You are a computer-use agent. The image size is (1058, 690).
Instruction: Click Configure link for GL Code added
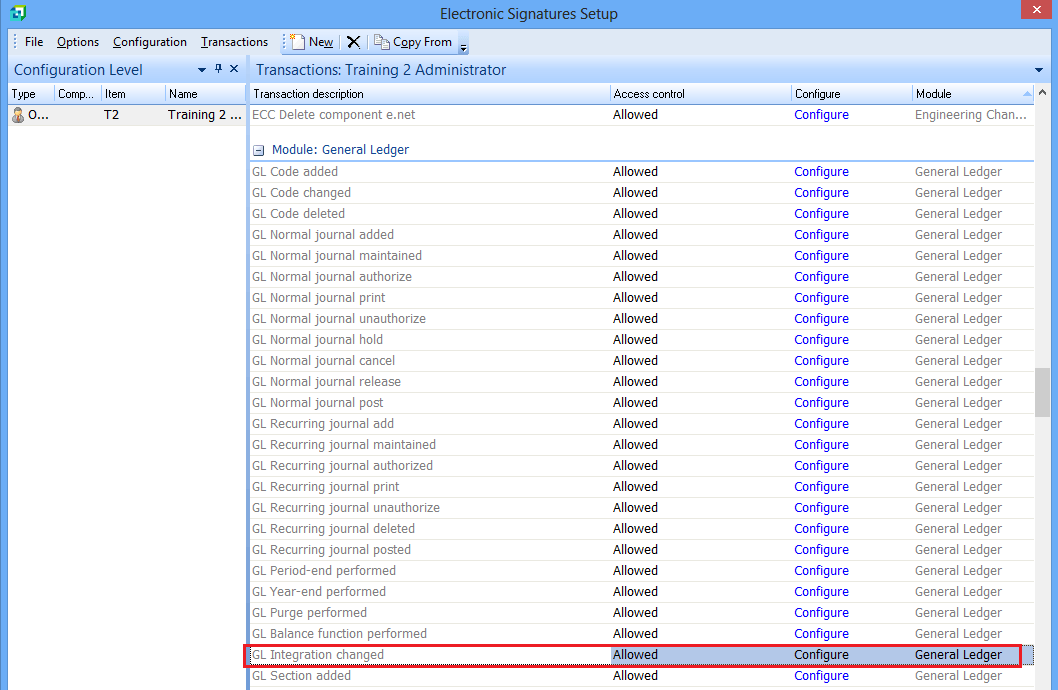[x=821, y=172]
